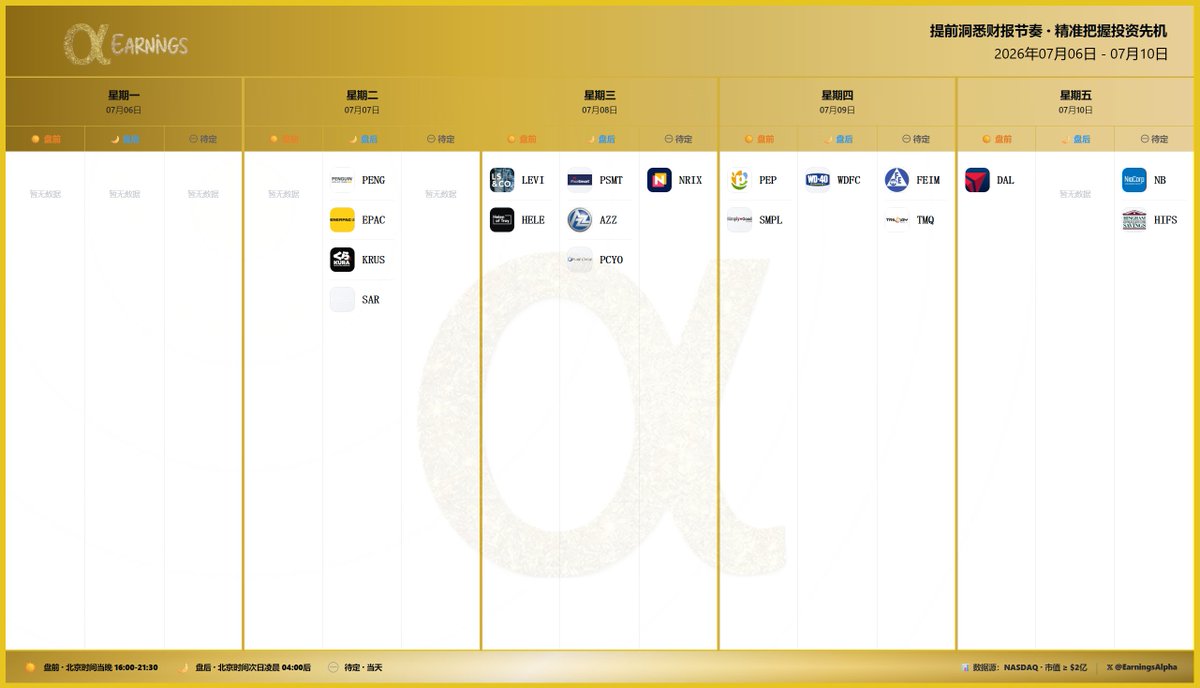Select Friday's 盘前 column header
1200x688 pixels.
point(997,139)
